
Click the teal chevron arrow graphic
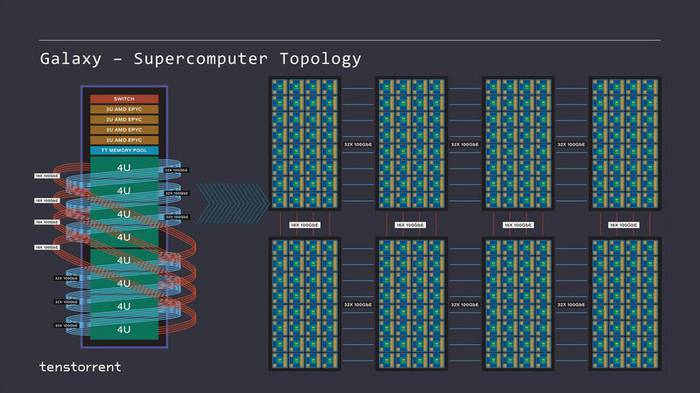click(x=232, y=204)
